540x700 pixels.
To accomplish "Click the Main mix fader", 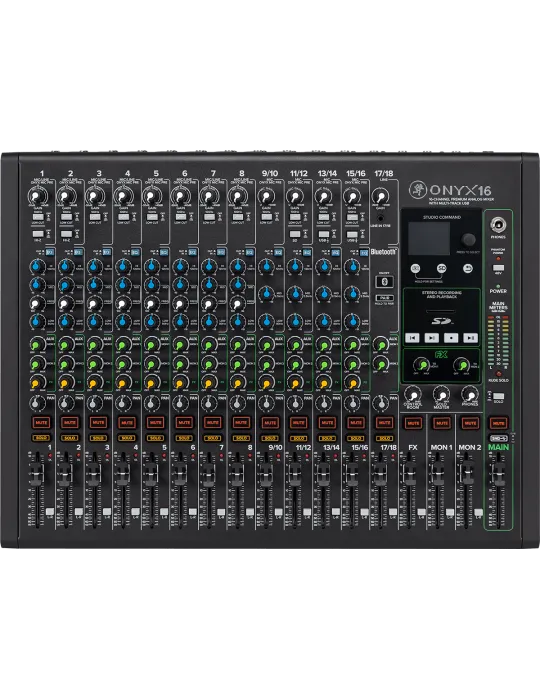I will [x=498, y=475].
